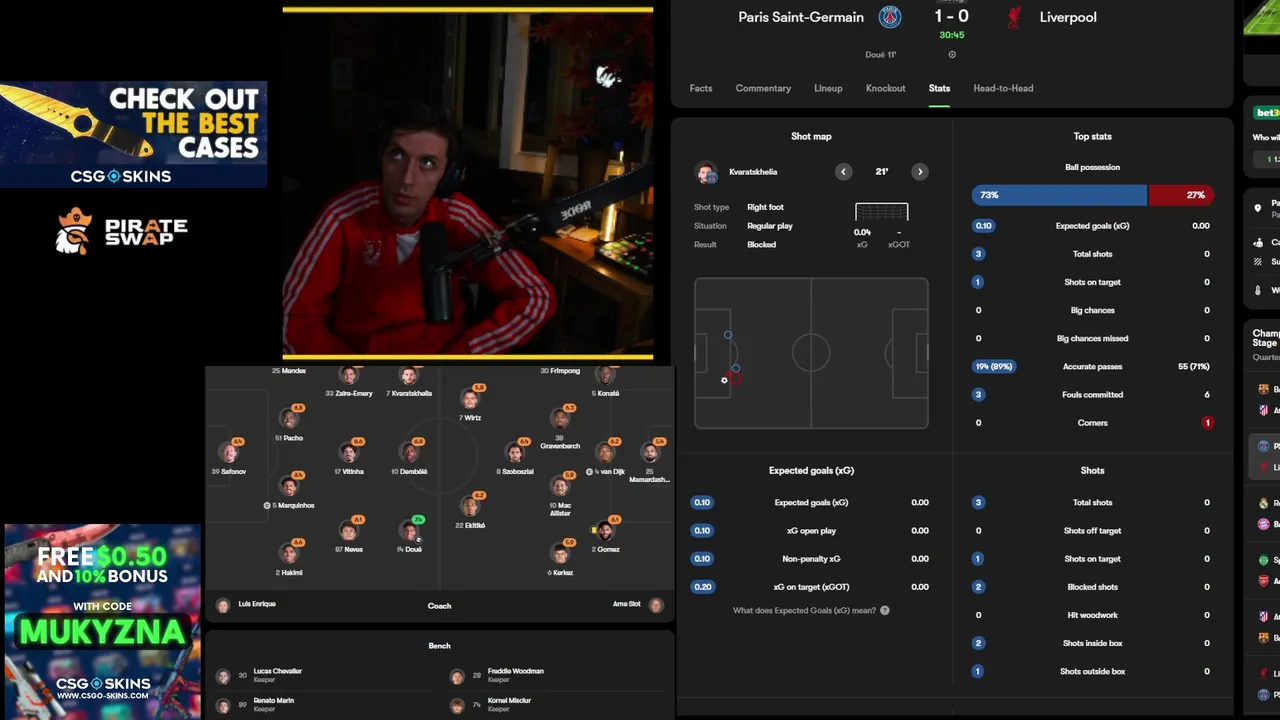This screenshot has height=720, width=1280.
Task: Click the Marquinhos player avatar
Action: tap(289, 487)
